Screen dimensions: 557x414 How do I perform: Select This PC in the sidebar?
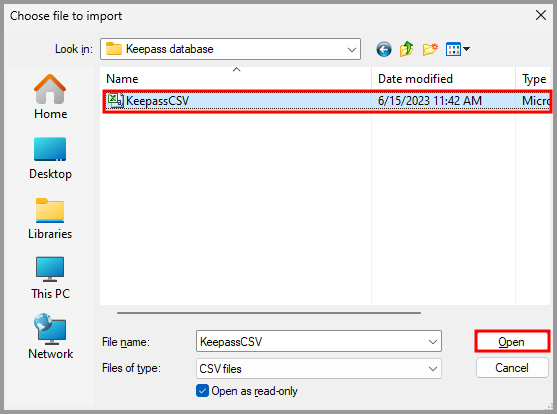[50, 278]
